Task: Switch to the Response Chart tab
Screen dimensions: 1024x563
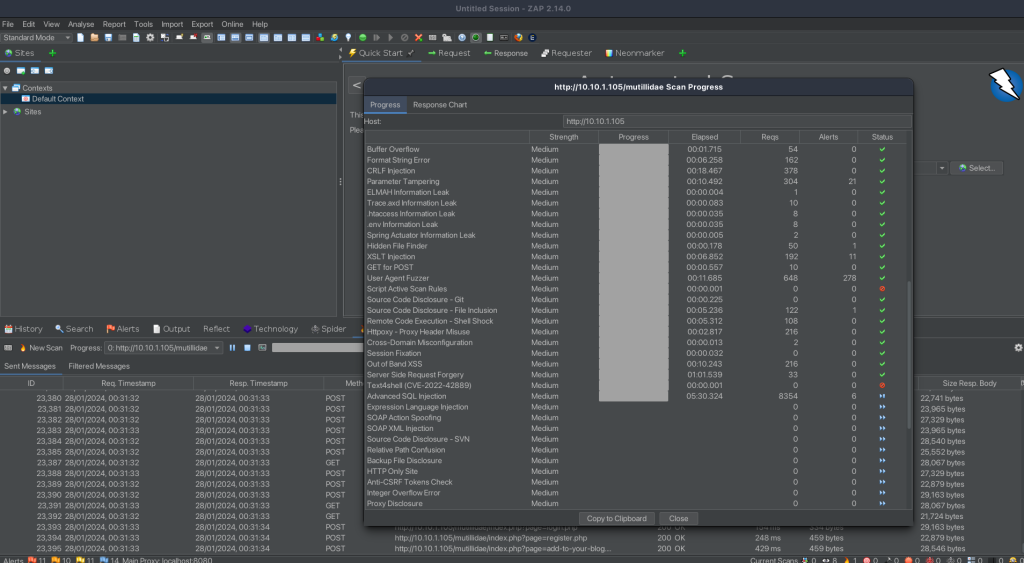Action: (x=439, y=105)
